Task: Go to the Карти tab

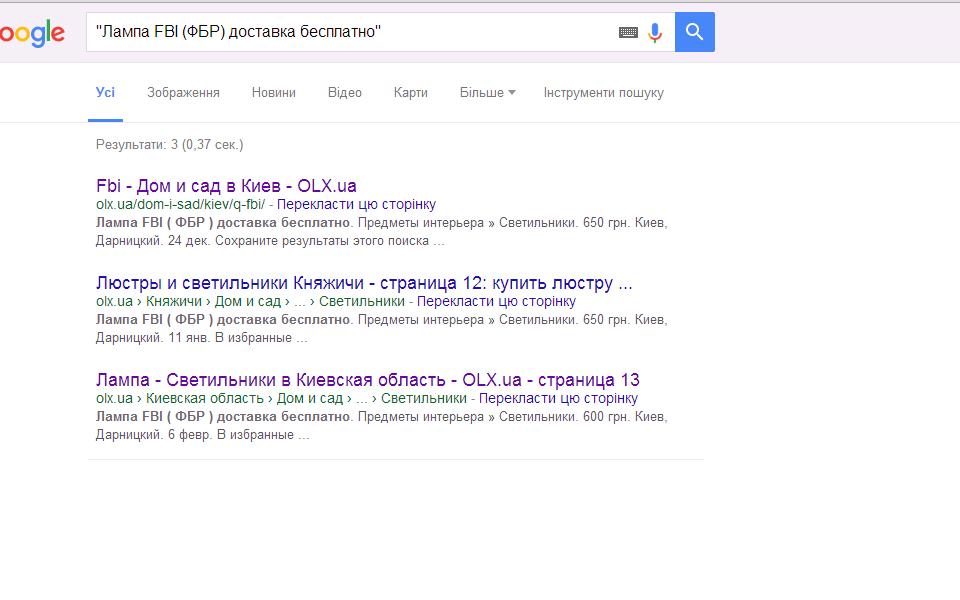Action: [410, 92]
